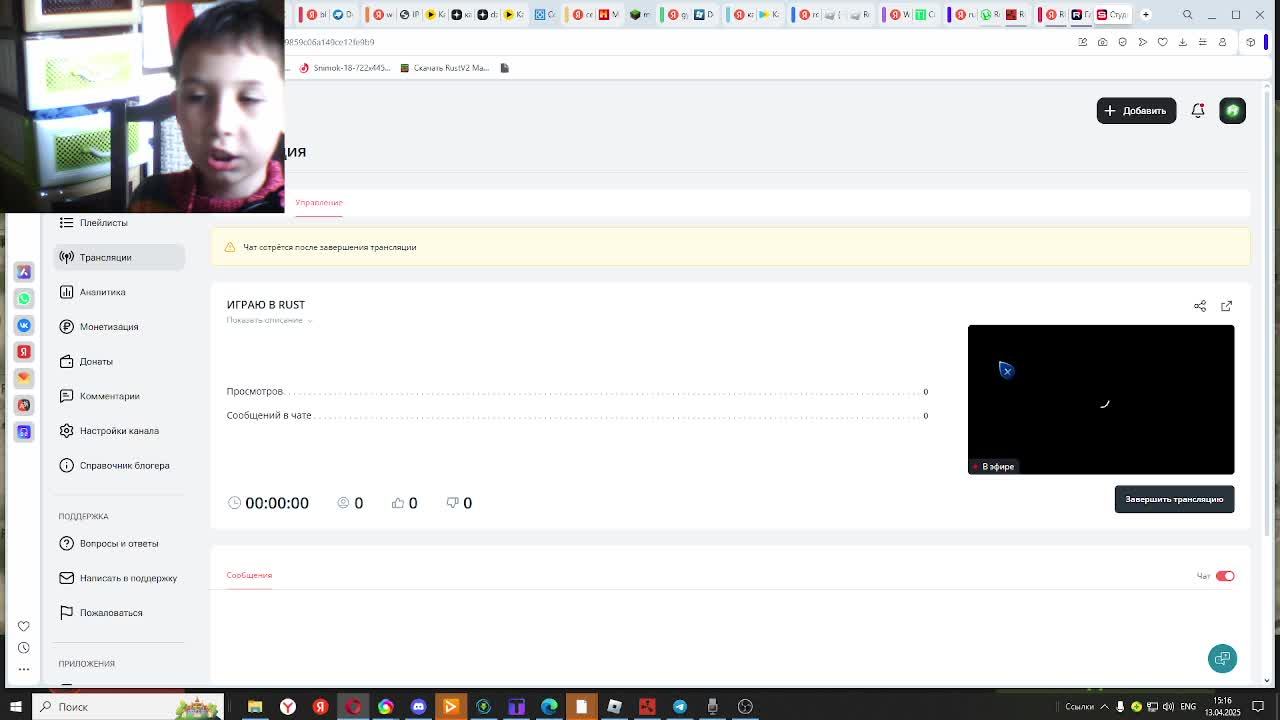Open Telegram from the taskbar
The height and width of the screenshot is (720, 1280).
[x=680, y=707]
